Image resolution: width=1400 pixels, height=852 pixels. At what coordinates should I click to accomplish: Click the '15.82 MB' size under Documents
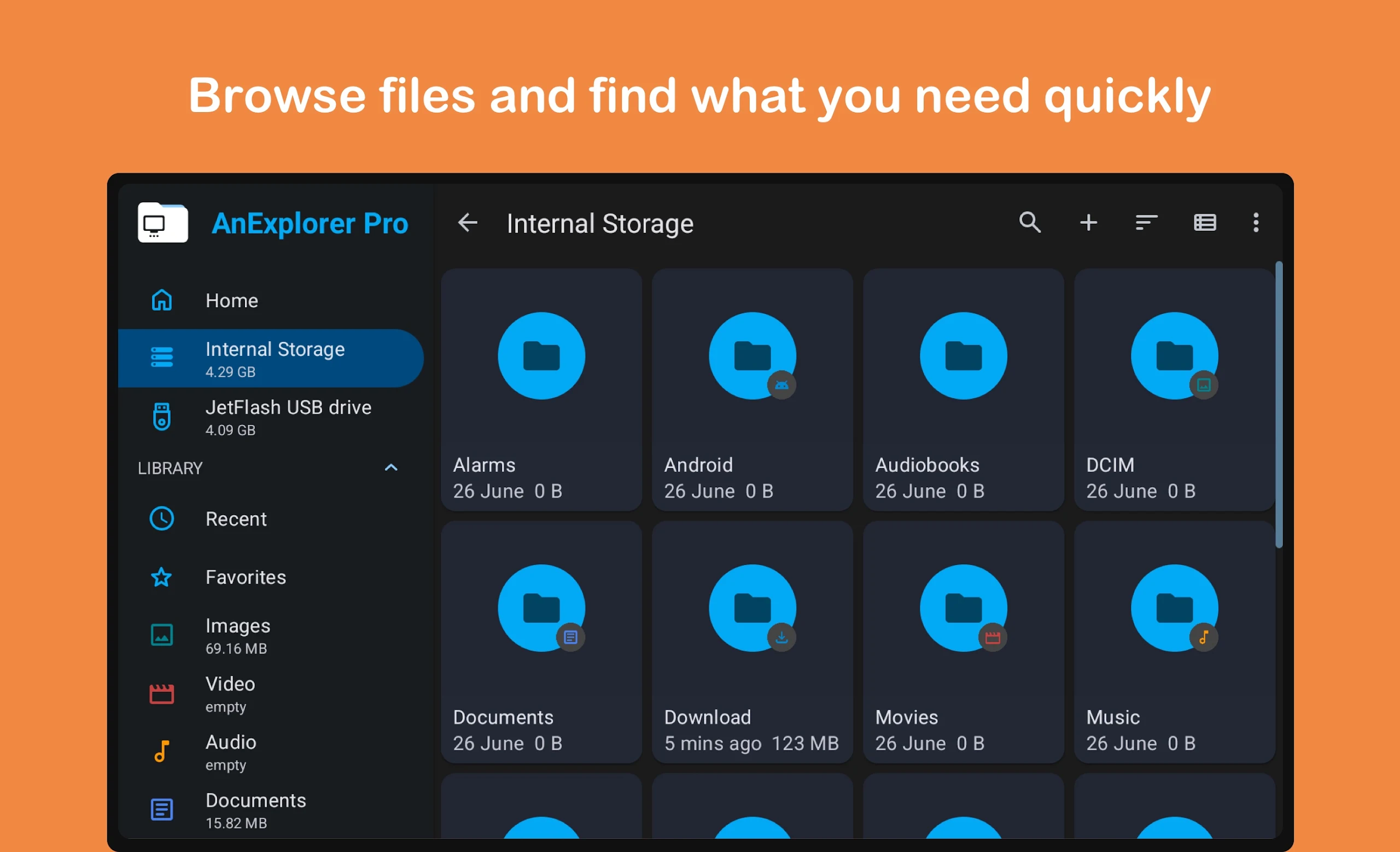(236, 823)
